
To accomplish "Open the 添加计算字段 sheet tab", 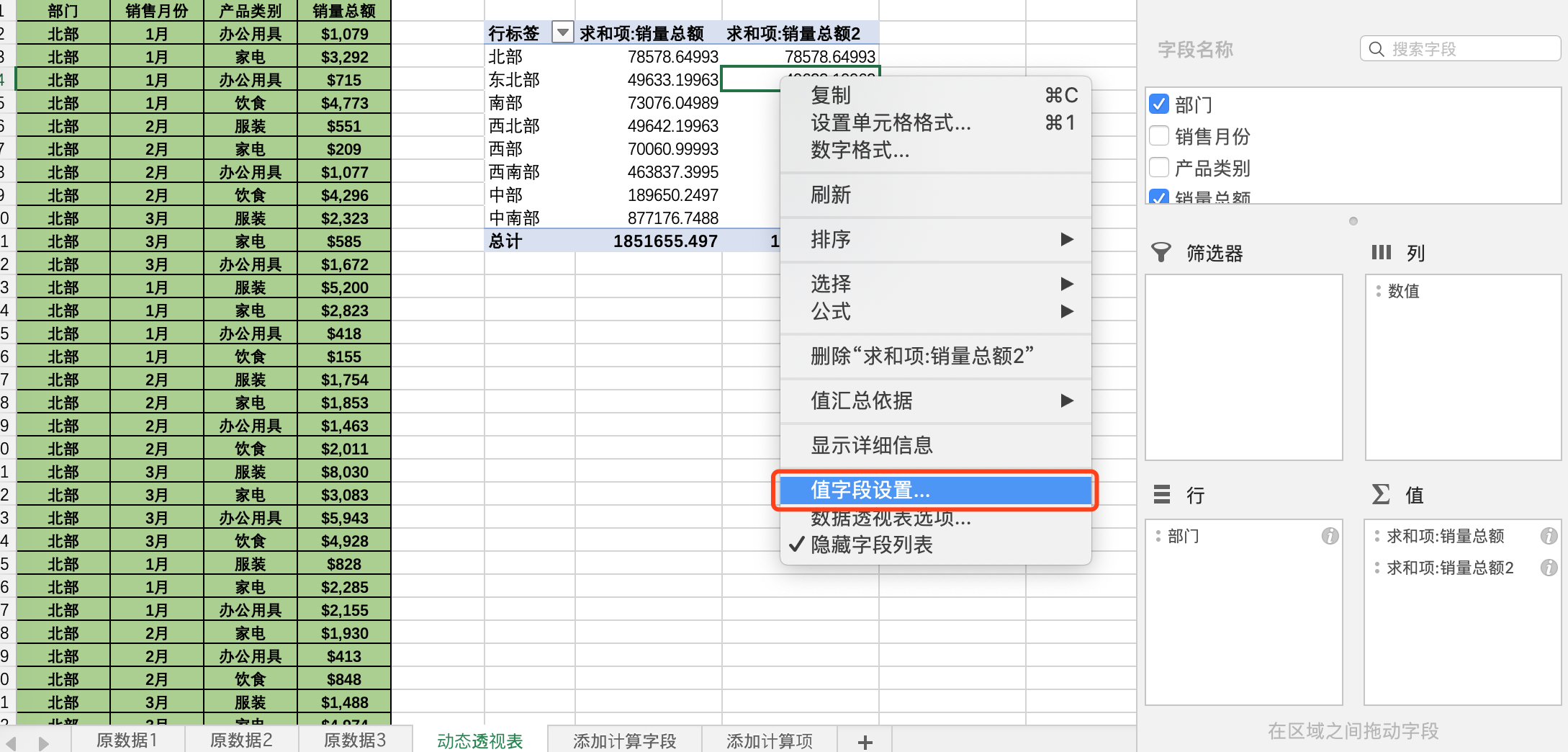I will click(x=624, y=740).
